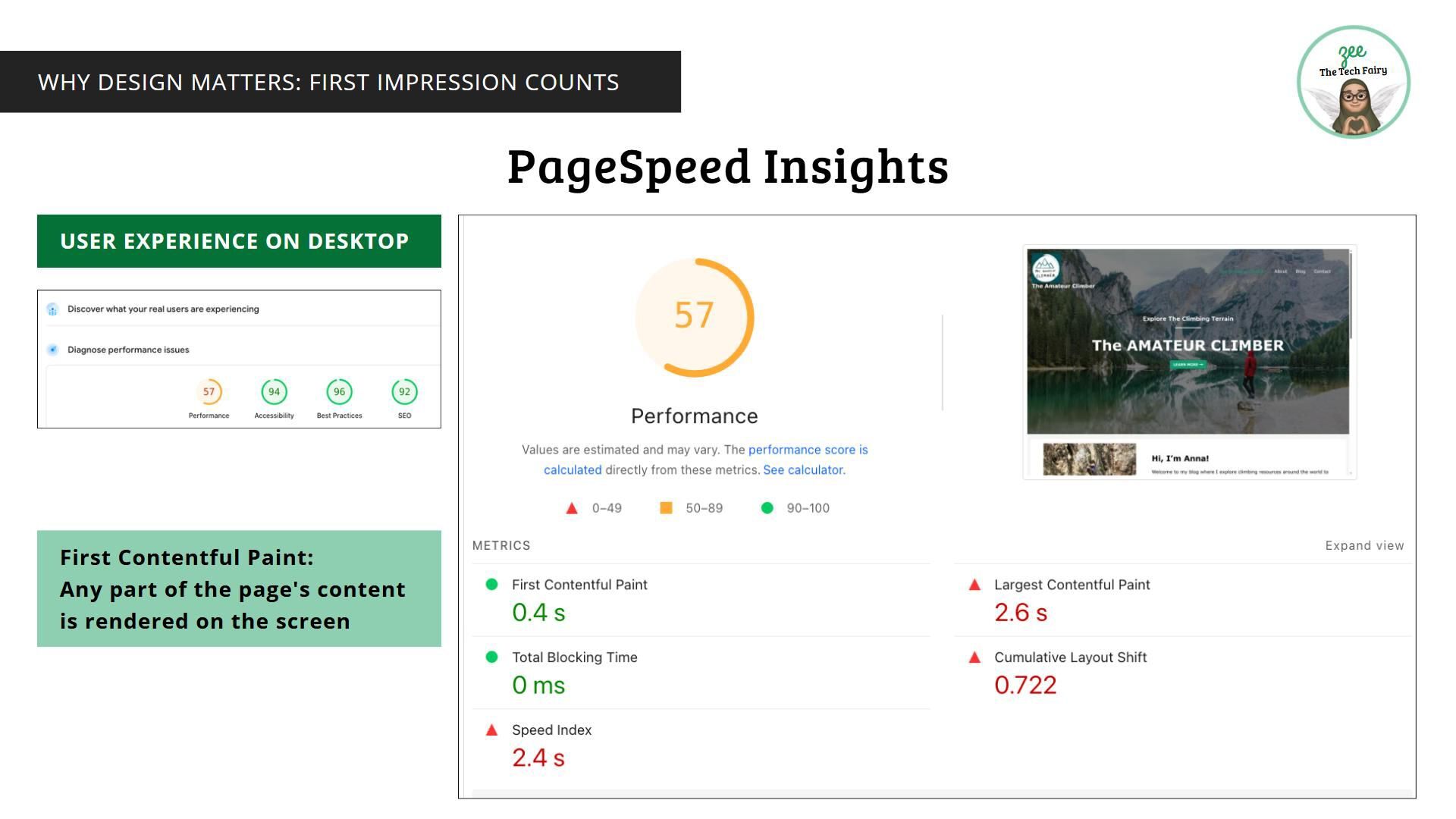Image resolution: width=1456 pixels, height=819 pixels.
Task: Click the Best Practices 96 score circle
Action: (339, 392)
